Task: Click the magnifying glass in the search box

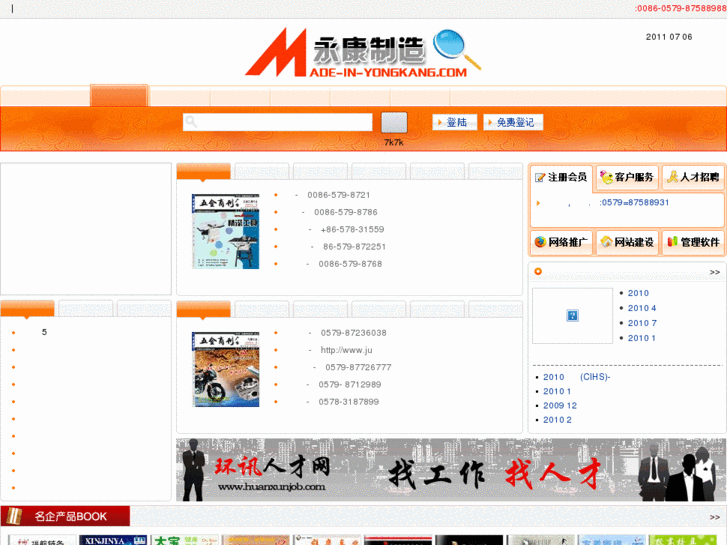Action: click(191, 122)
